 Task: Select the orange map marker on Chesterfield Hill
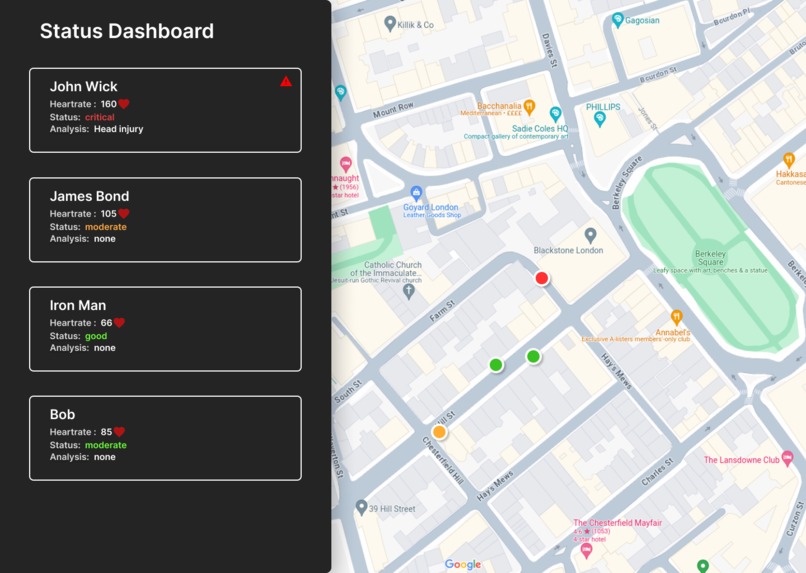[439, 432]
